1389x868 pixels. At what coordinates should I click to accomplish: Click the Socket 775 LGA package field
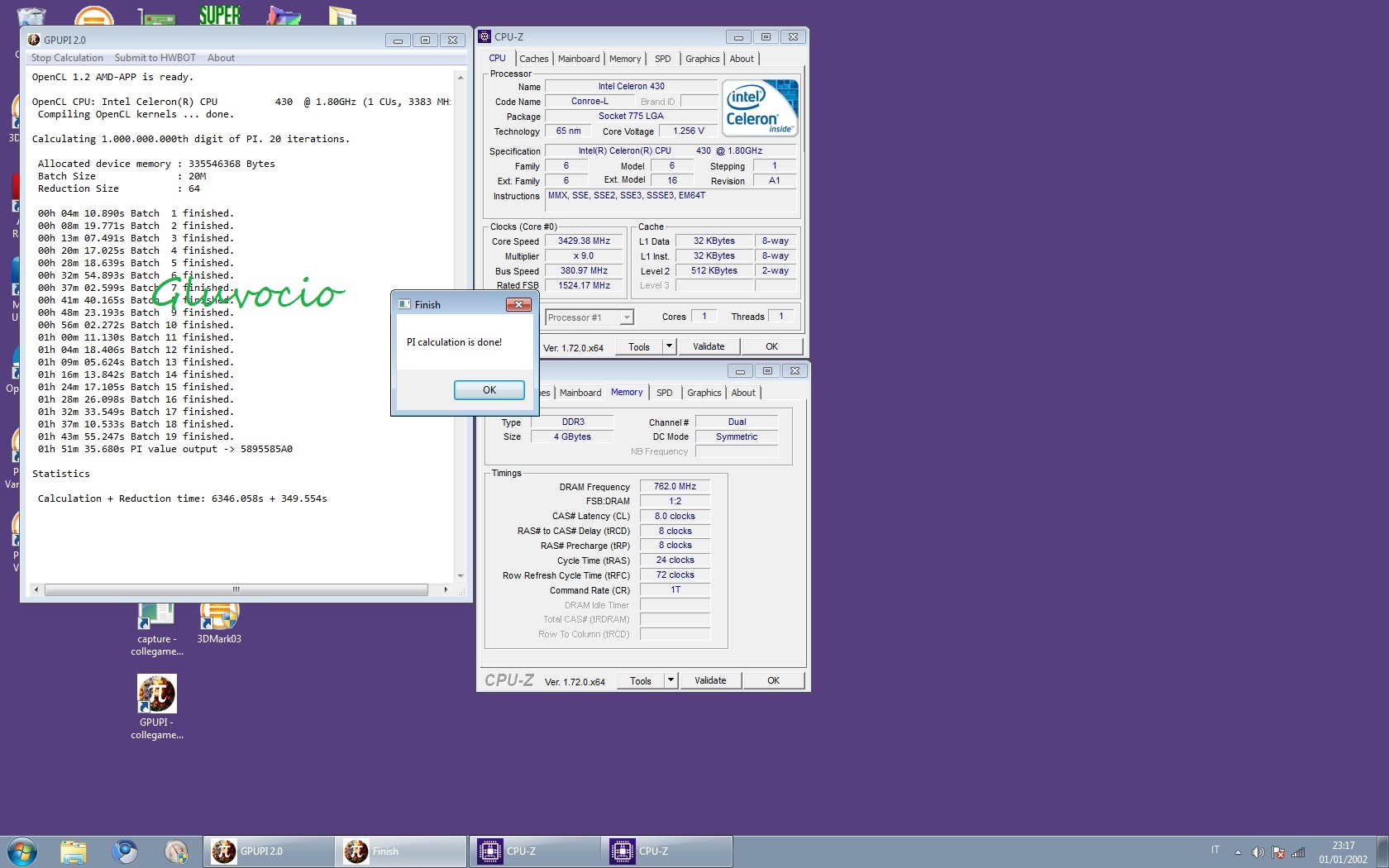click(632, 117)
